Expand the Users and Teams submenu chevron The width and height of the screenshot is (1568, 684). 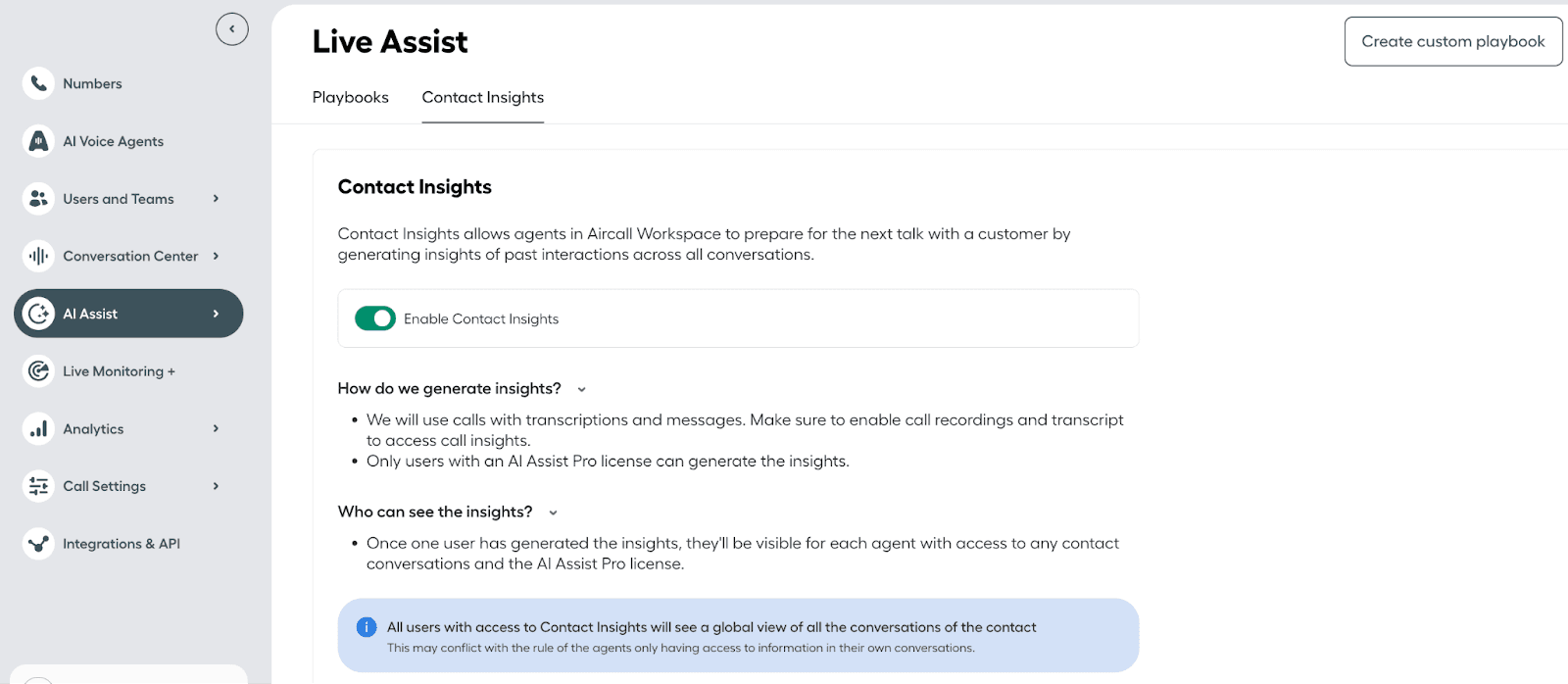tap(216, 198)
